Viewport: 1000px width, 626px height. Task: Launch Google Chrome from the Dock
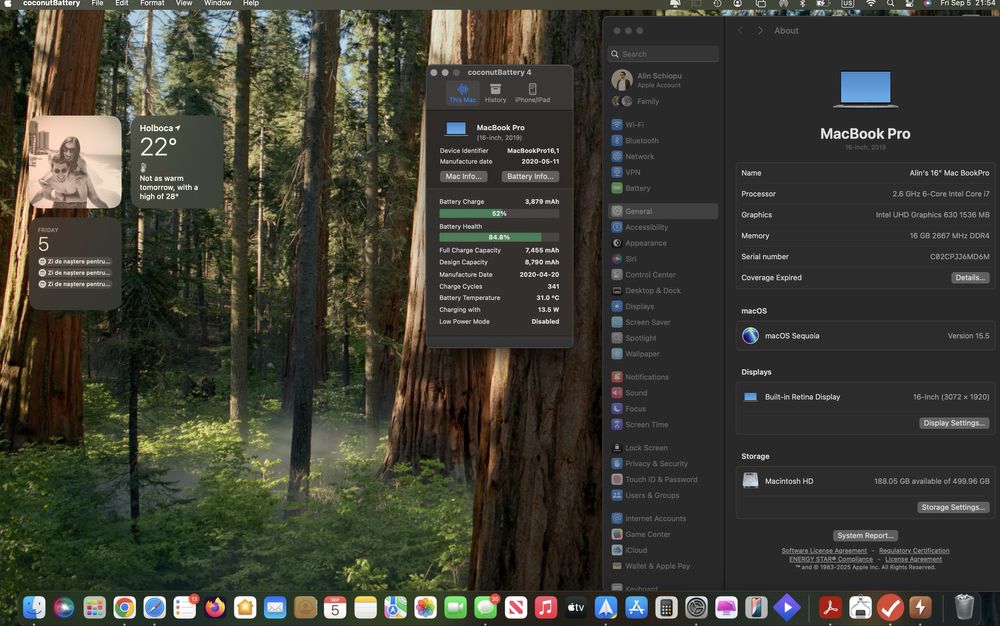point(124,607)
